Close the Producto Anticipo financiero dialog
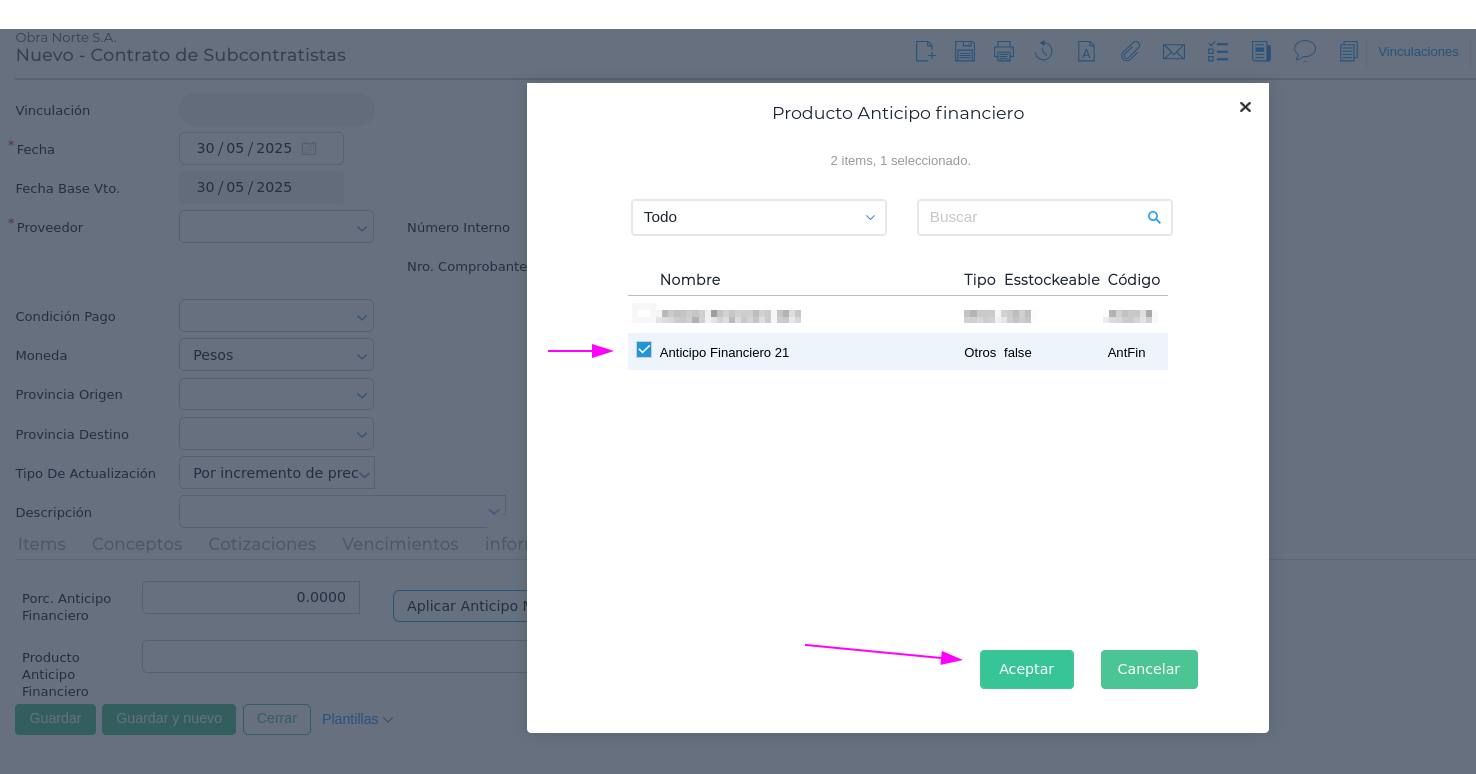Screen dimensions: 1476x774 tap(1245, 107)
